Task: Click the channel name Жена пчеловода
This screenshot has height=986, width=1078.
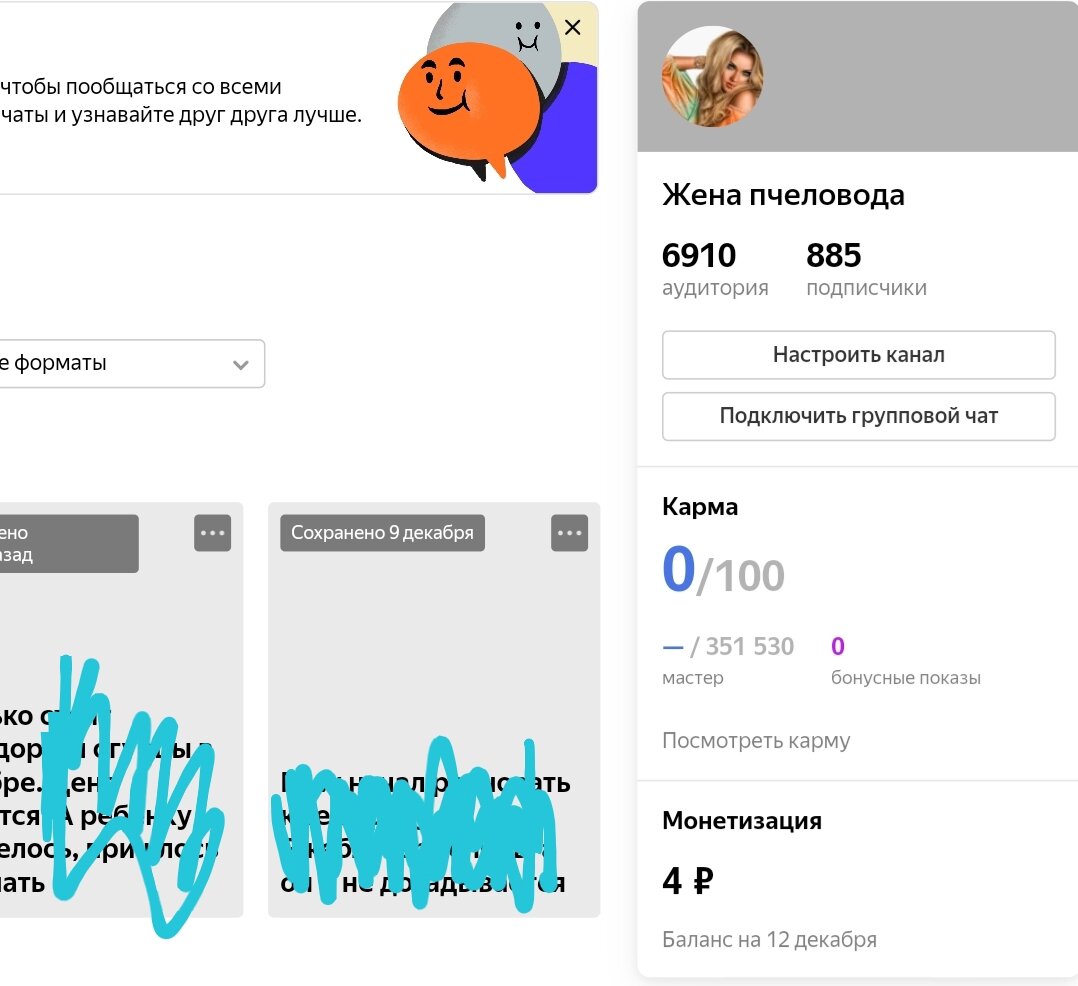Action: [783, 195]
